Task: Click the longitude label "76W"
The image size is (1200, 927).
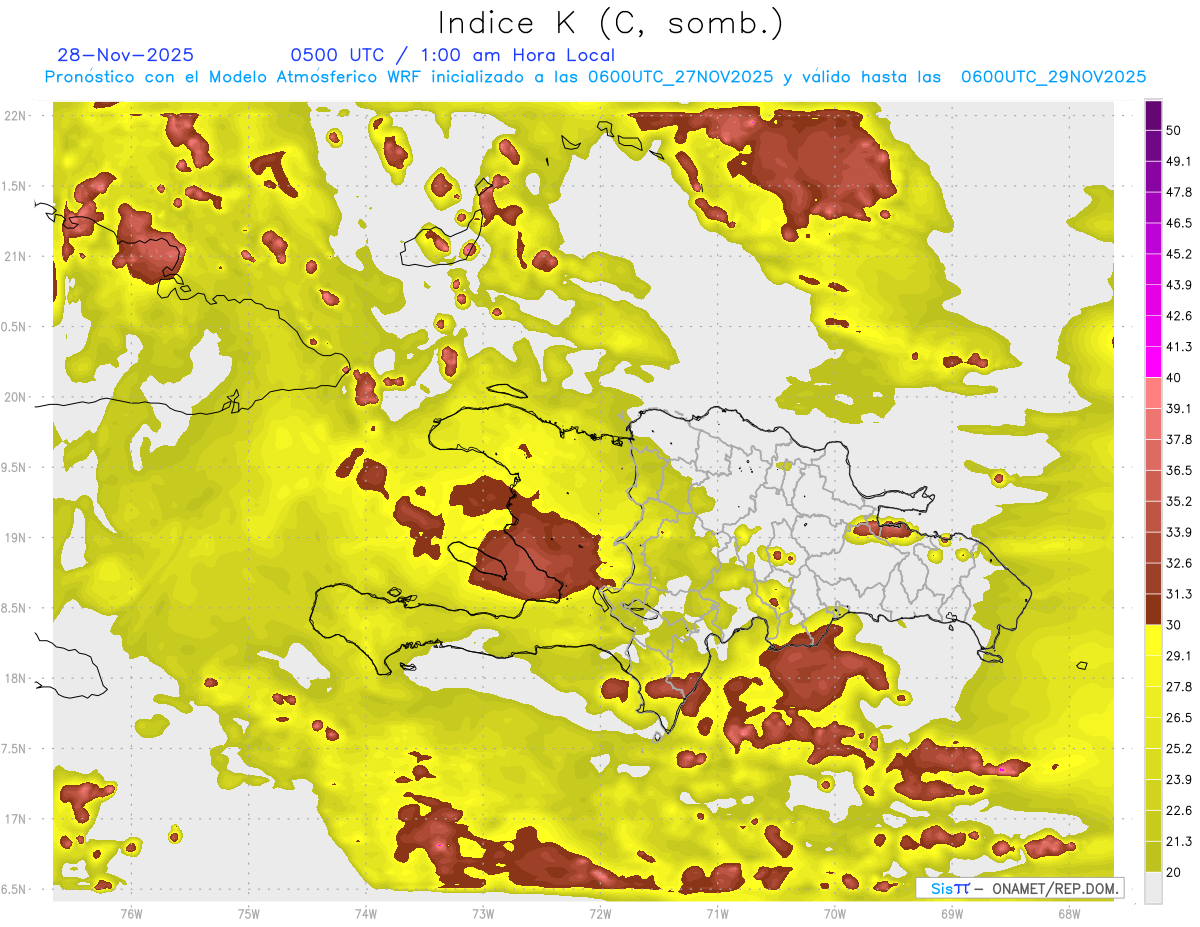Action: point(131,914)
